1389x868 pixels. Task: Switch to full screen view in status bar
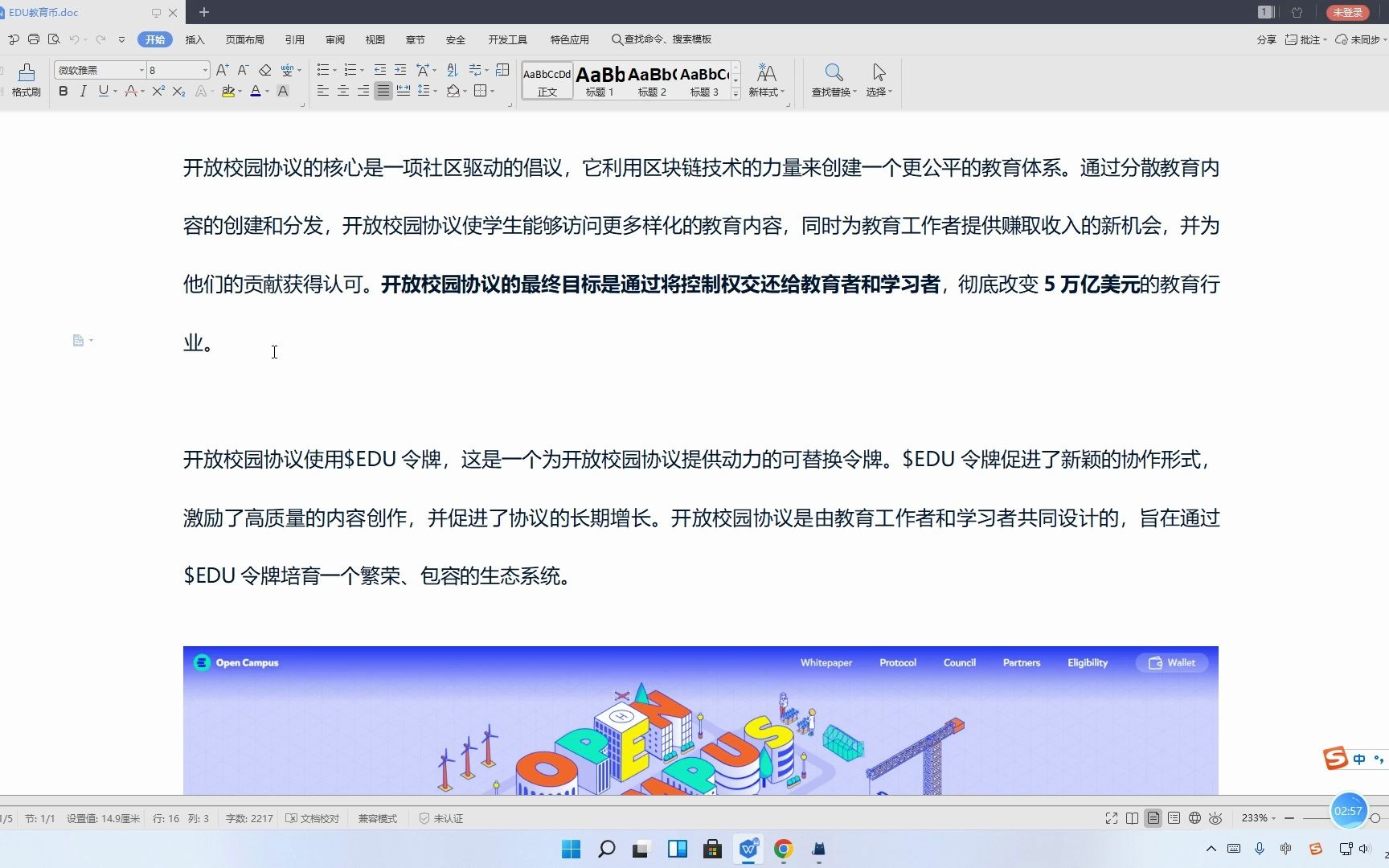pos(1112,818)
